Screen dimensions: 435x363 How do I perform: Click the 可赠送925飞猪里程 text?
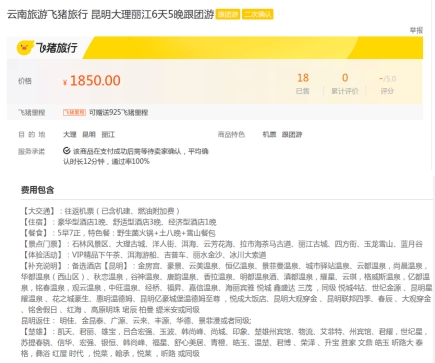click(118, 112)
